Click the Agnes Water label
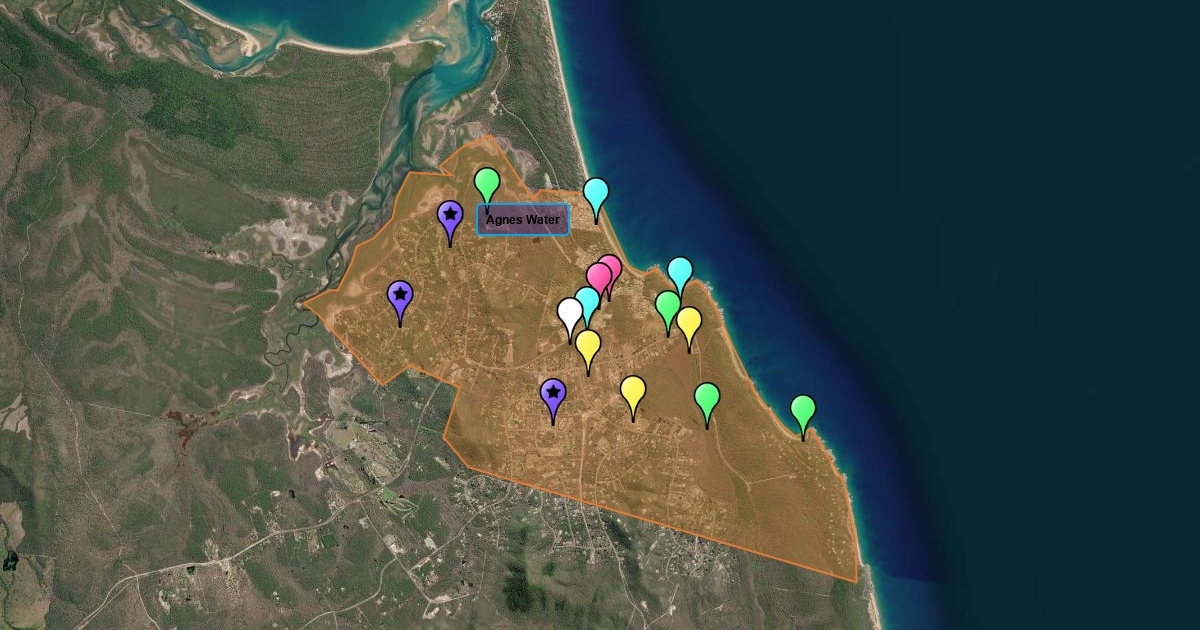Viewport: 1200px width, 630px height. (x=523, y=220)
